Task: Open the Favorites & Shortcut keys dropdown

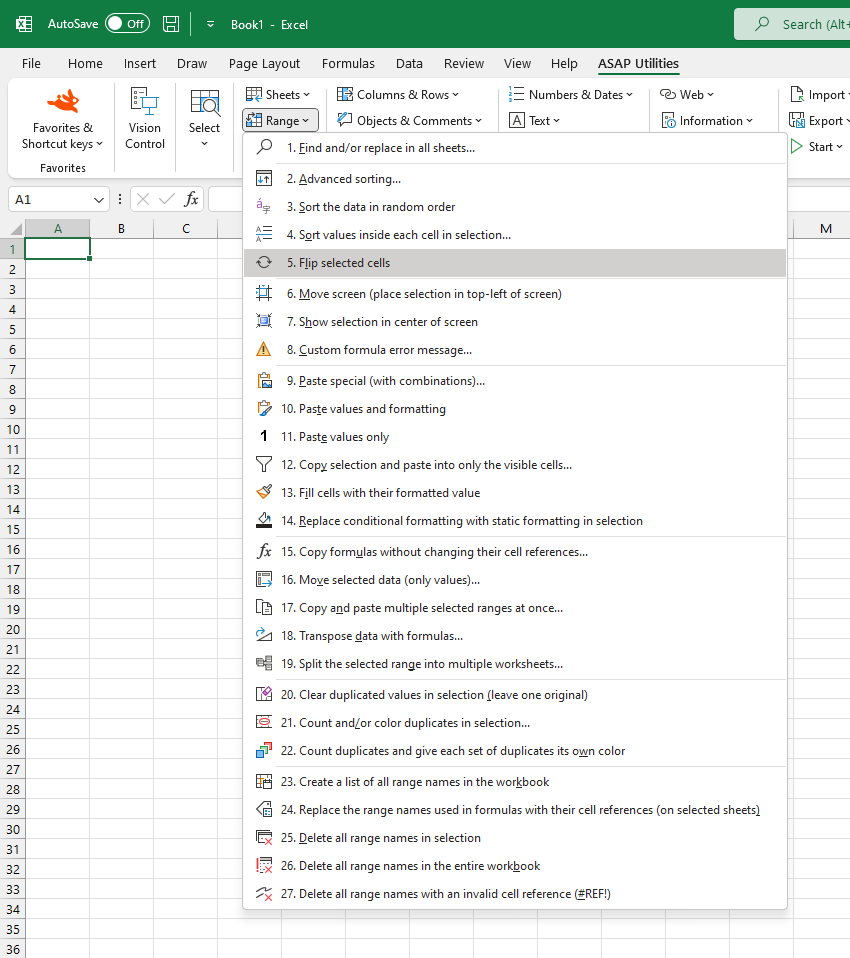Action: click(x=62, y=119)
